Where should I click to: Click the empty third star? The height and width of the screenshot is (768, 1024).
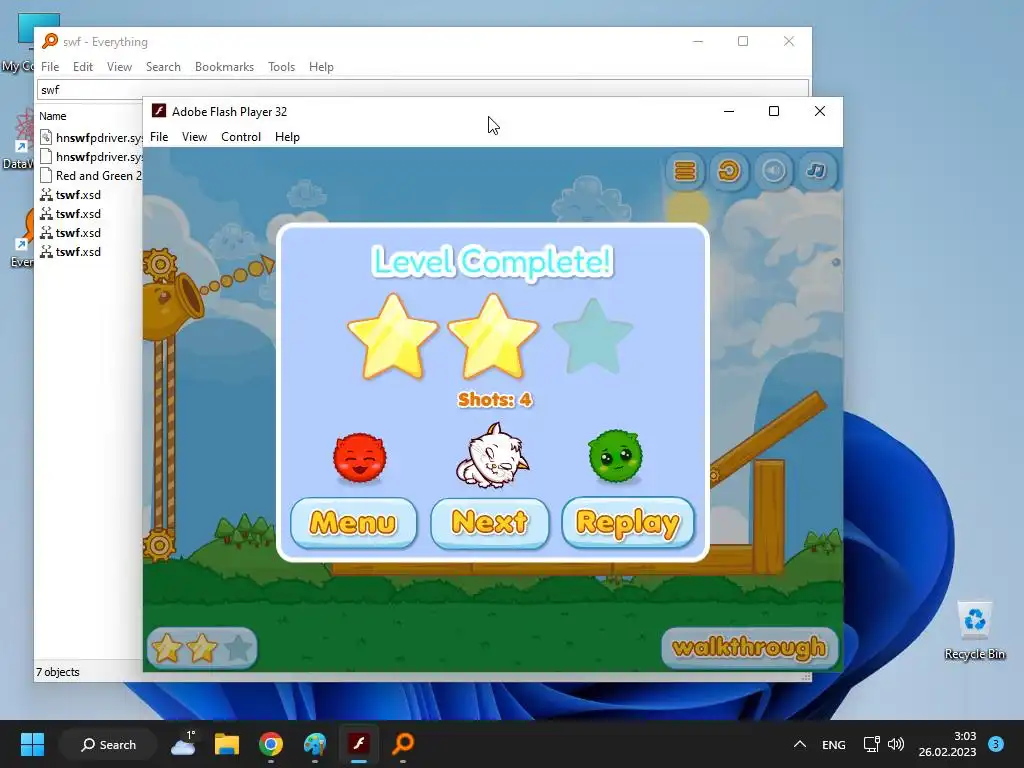[x=593, y=337]
